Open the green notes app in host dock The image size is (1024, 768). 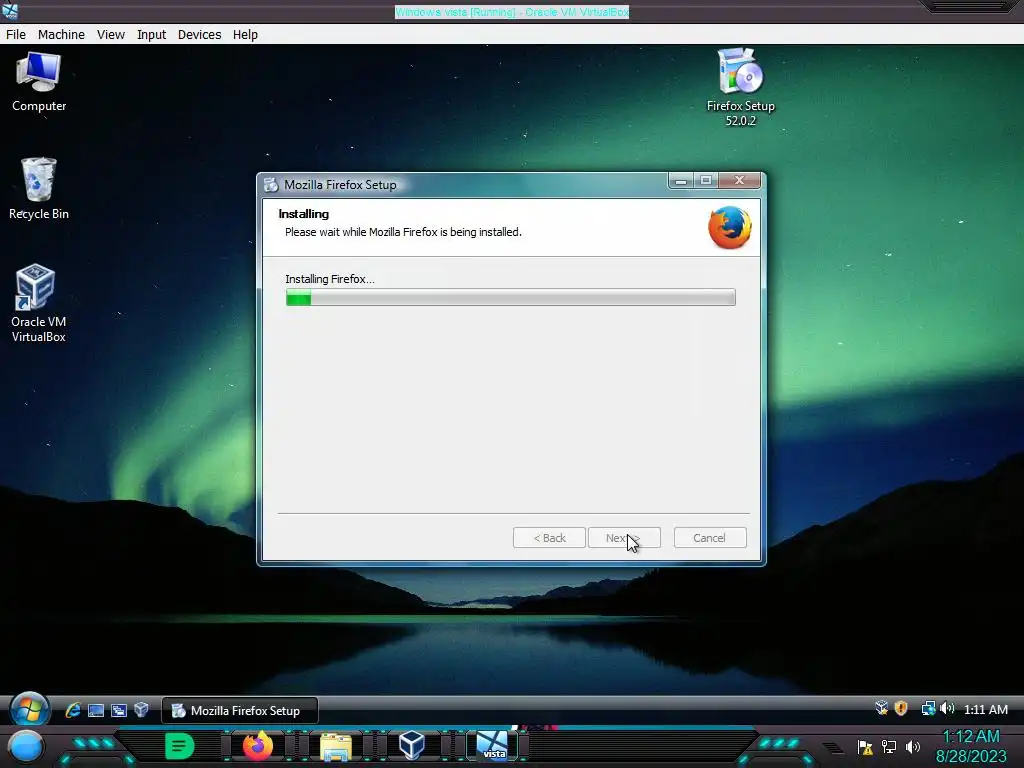pos(180,746)
